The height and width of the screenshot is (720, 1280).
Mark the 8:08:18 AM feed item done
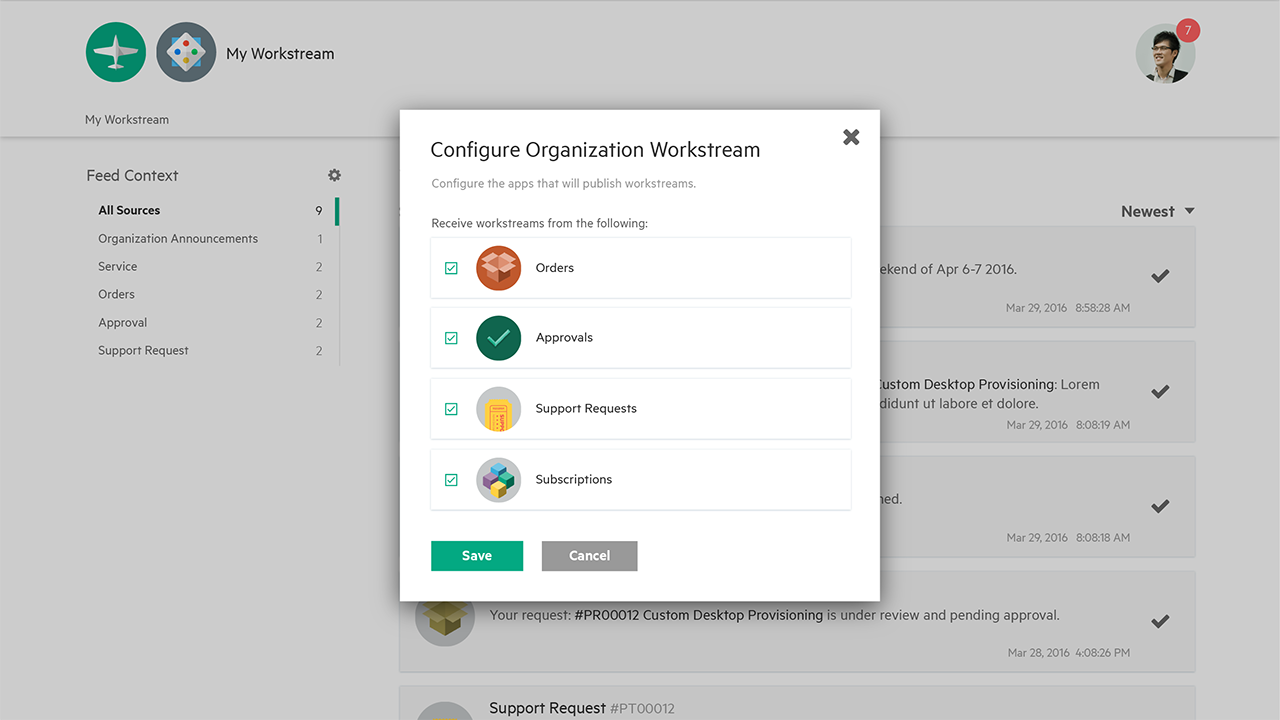pyautogui.click(x=1160, y=506)
